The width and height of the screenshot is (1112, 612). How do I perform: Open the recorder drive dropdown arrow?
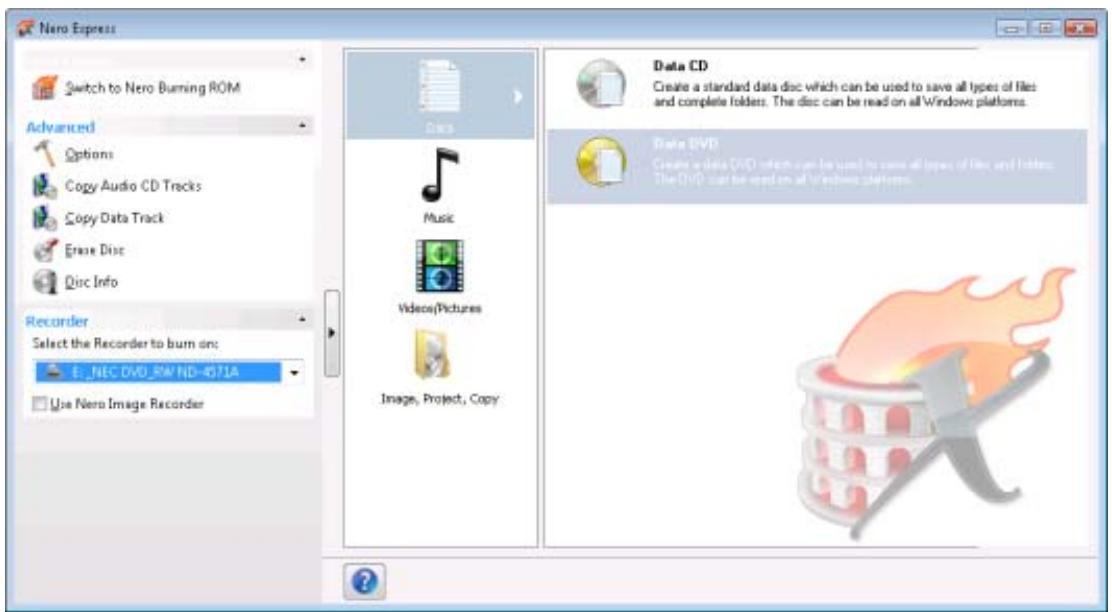coord(294,372)
